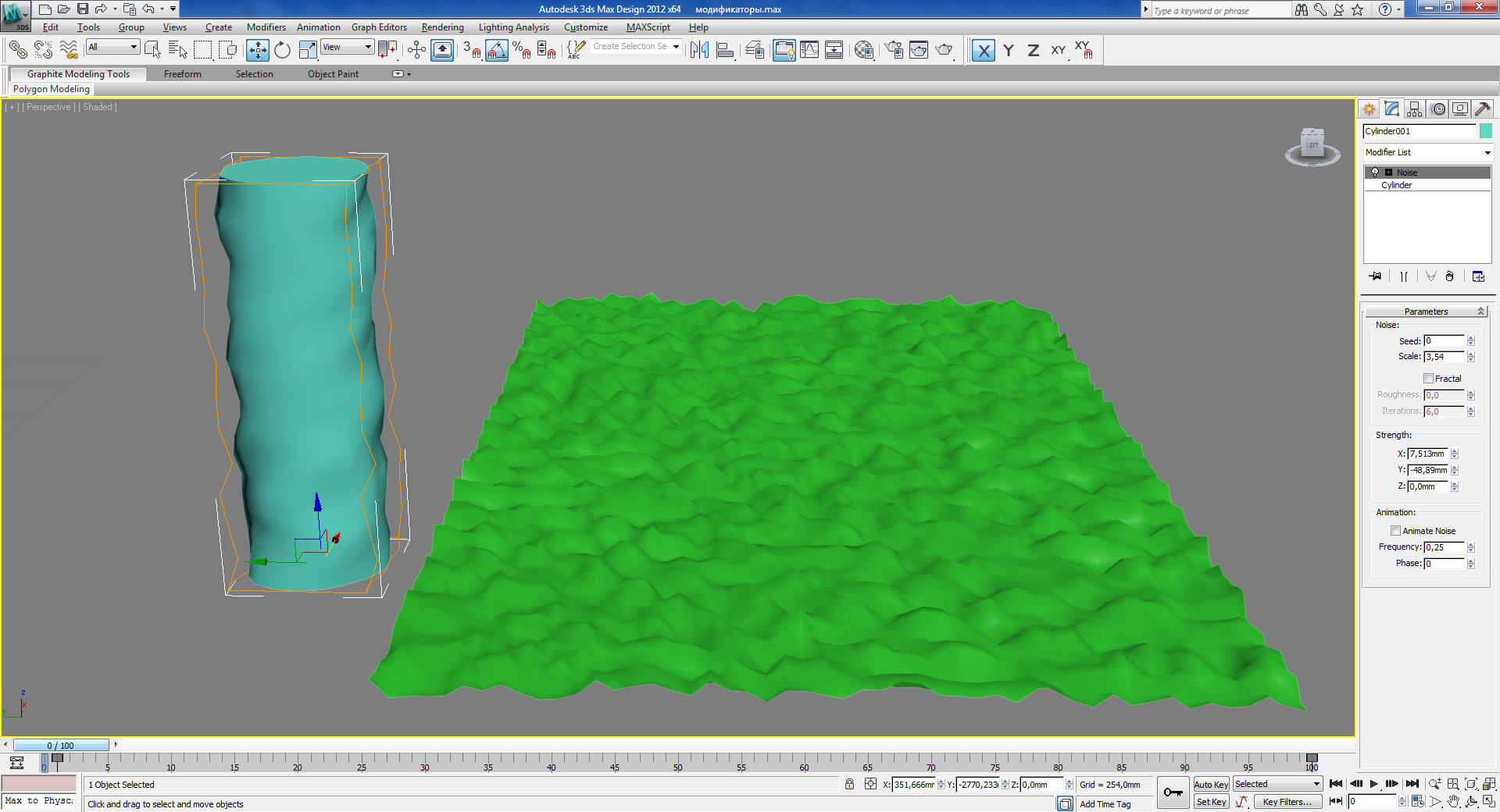This screenshot has width=1500, height=812.
Task: Switch to the Object Paint tab
Action: pos(333,74)
